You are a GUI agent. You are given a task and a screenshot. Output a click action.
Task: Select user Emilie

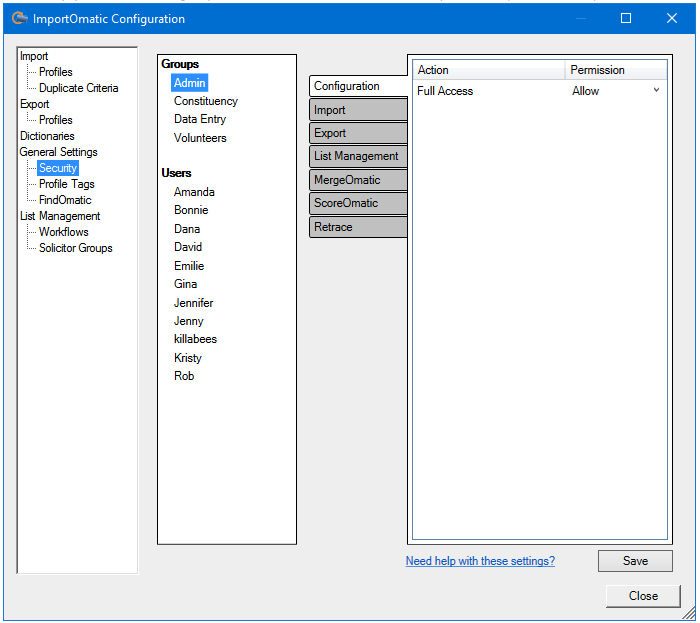pos(189,266)
